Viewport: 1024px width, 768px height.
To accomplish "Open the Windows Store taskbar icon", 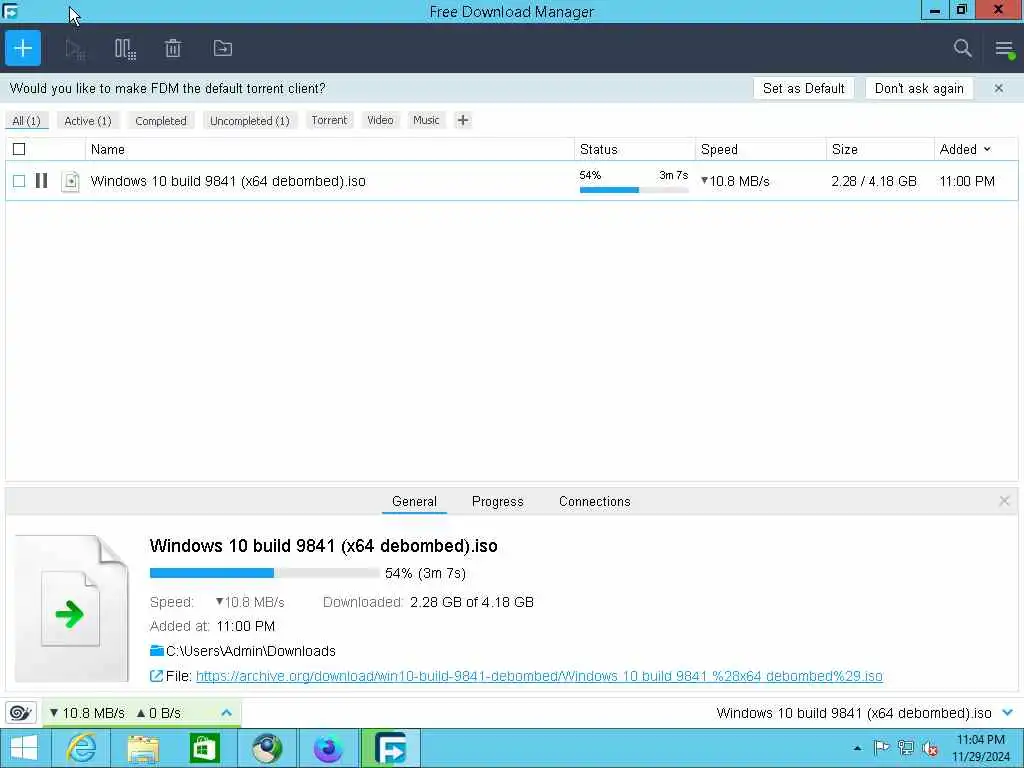I will coord(204,748).
